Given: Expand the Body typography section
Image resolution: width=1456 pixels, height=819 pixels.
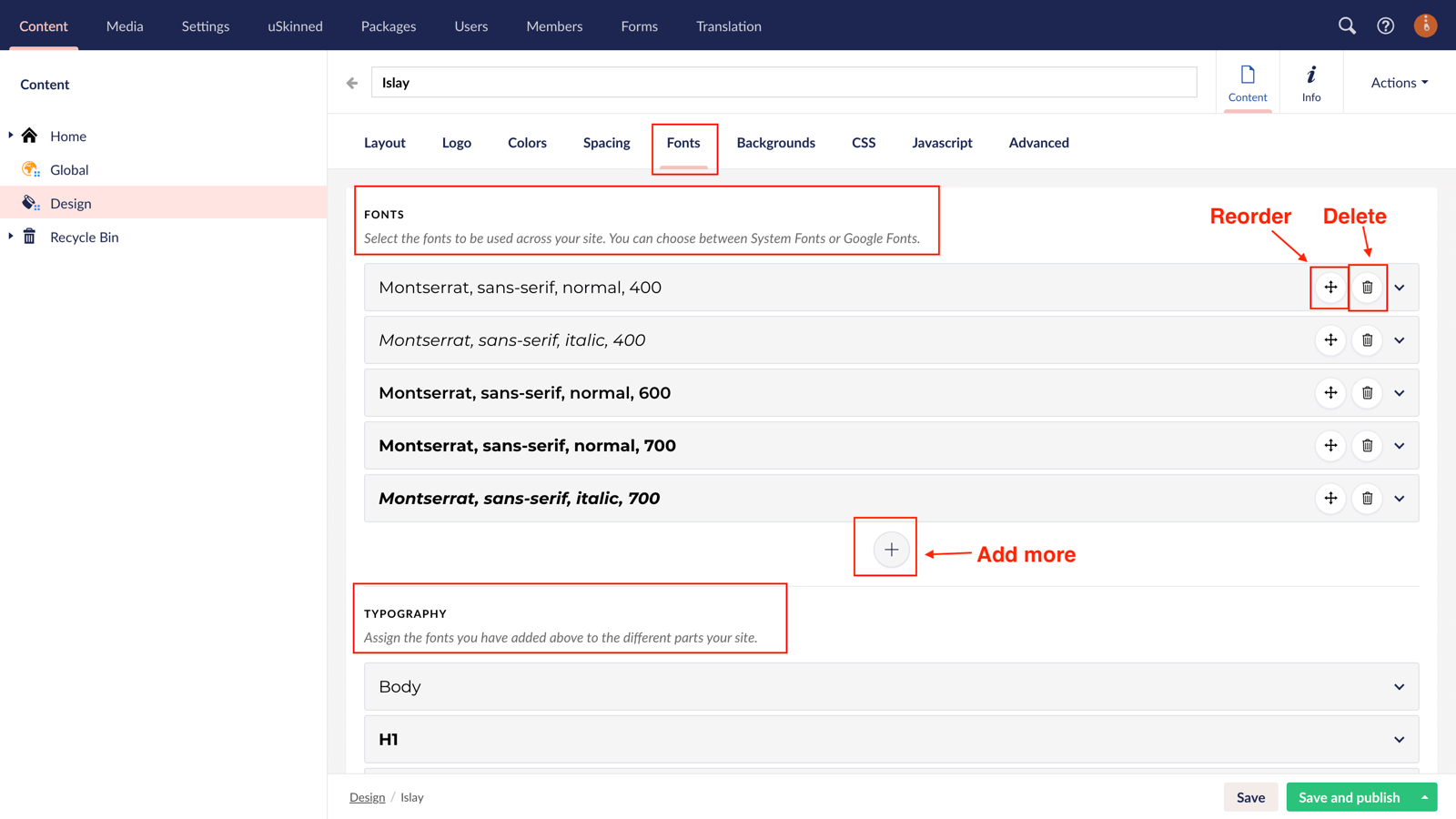Looking at the screenshot, I should [1399, 686].
